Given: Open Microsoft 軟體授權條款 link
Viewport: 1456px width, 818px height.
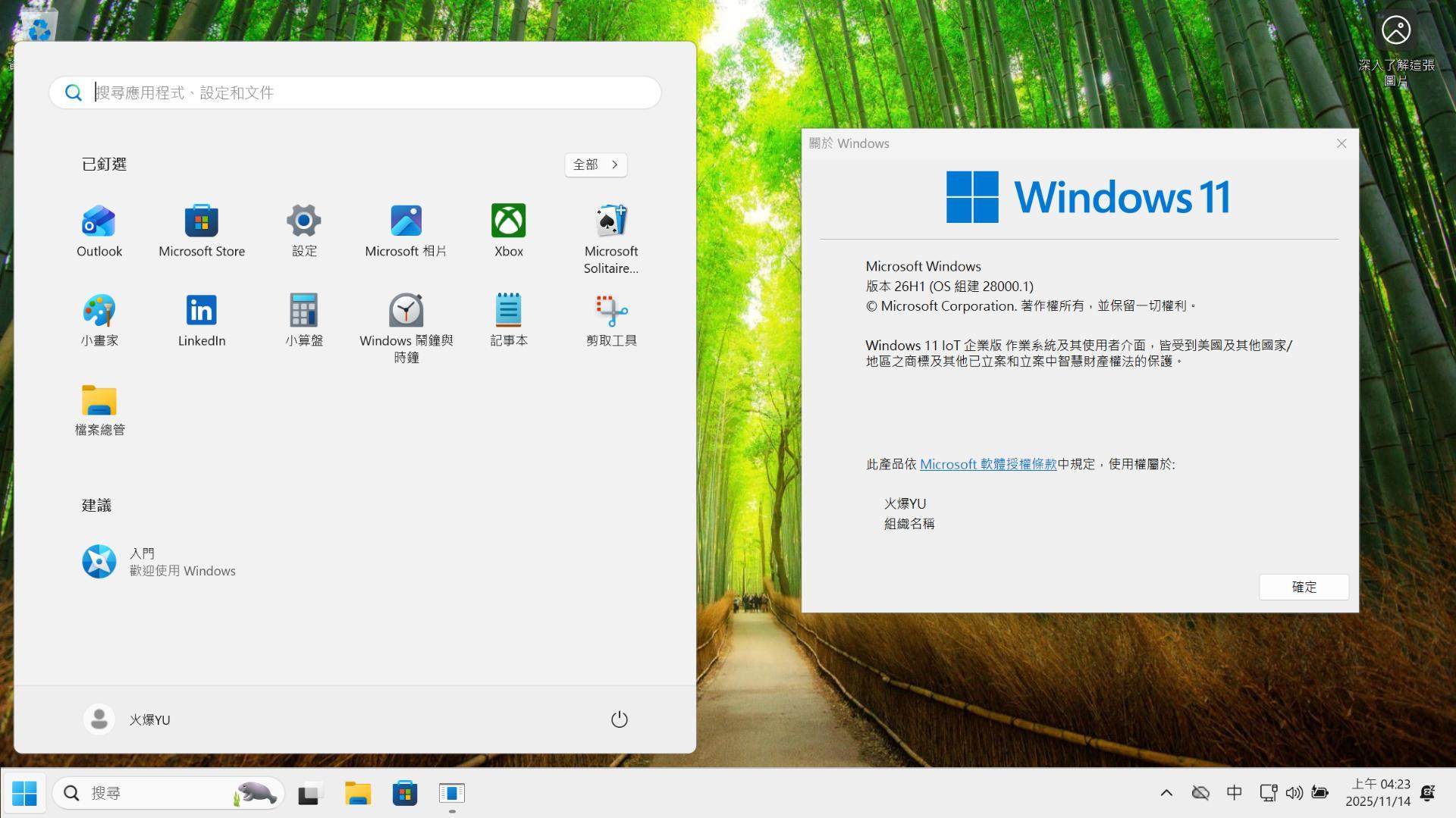Looking at the screenshot, I should coord(988,464).
